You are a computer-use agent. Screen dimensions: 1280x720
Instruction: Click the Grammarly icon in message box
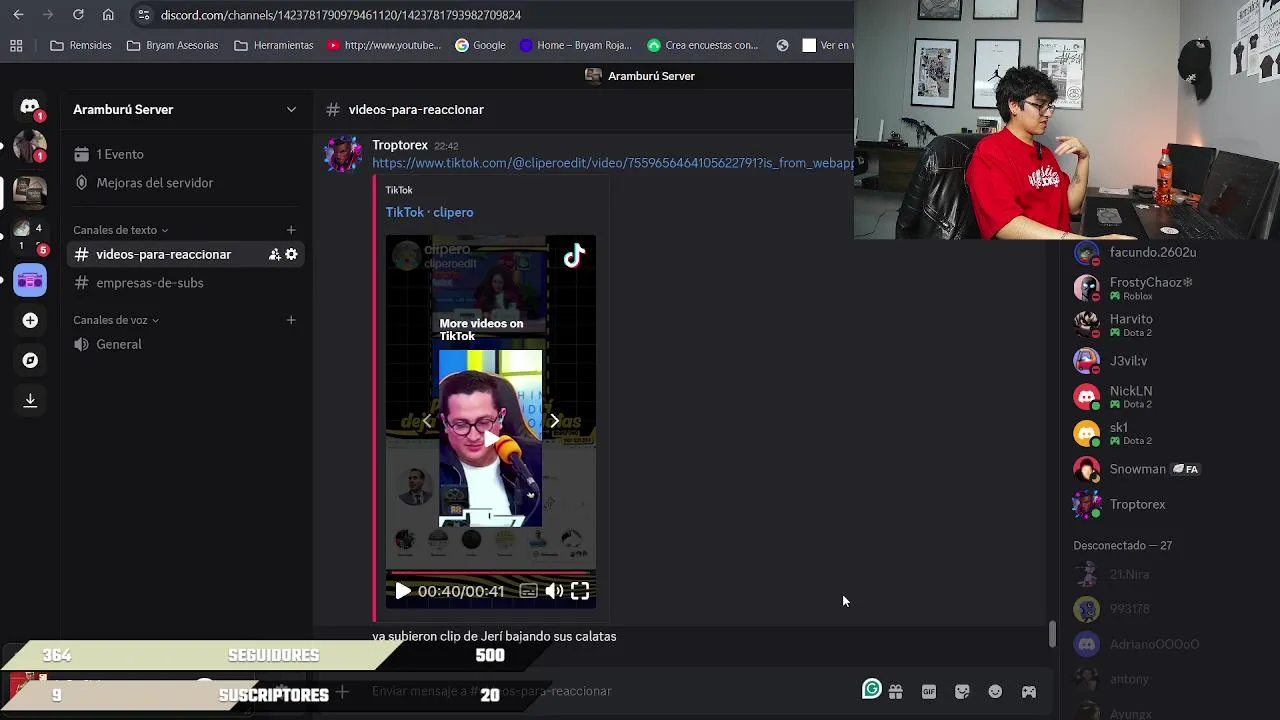(871, 689)
